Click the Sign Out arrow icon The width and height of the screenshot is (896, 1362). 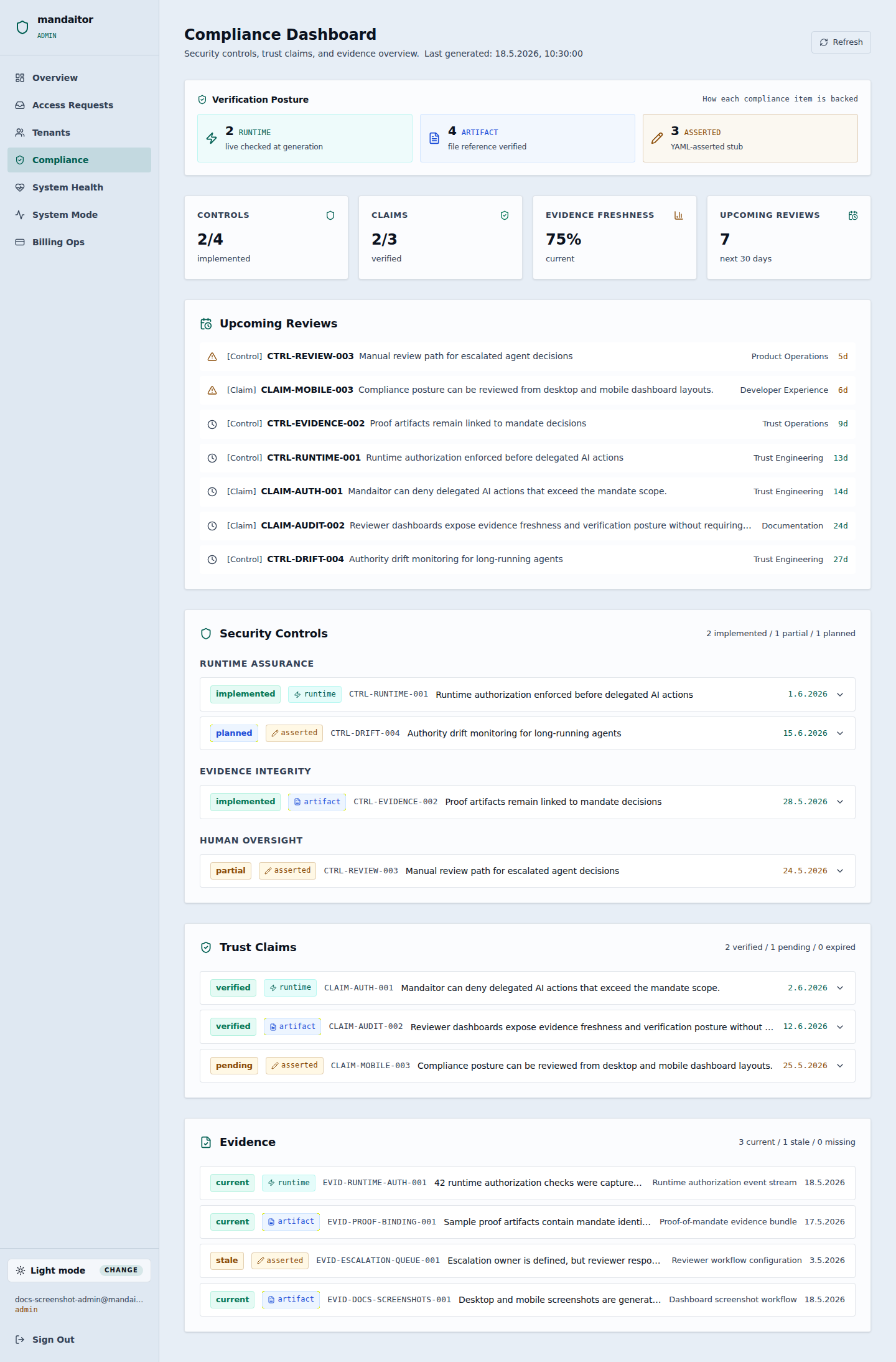click(x=20, y=1339)
